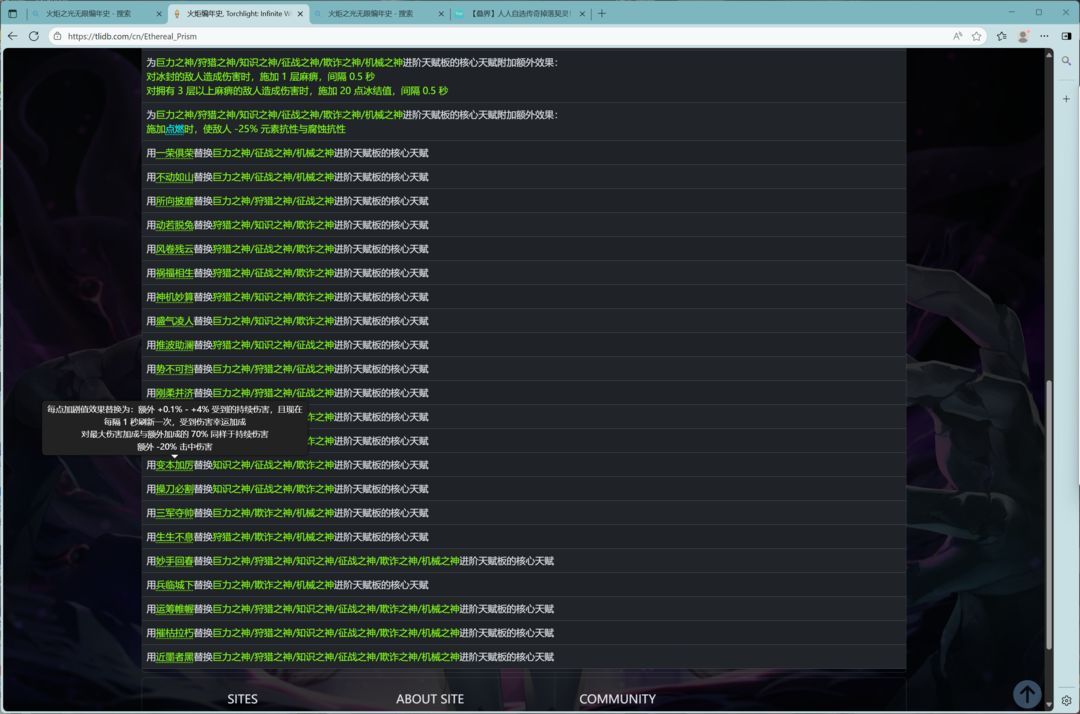1080x714 pixels.
Task: Jump to page top with the up-arrow button
Action: pyautogui.click(x=1026, y=694)
